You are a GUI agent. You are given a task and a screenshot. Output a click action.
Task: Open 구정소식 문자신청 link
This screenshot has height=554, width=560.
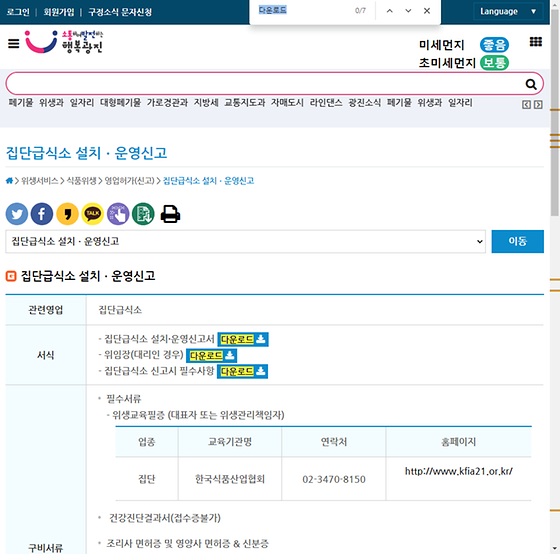click(120, 12)
